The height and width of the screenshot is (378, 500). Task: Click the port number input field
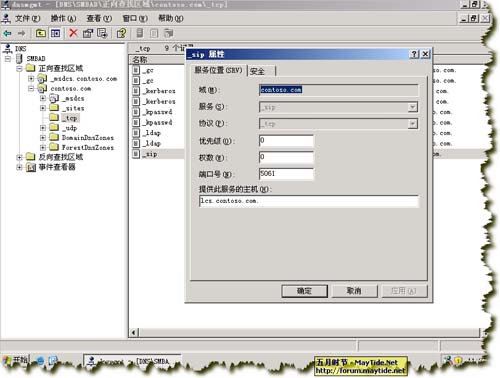coord(286,174)
